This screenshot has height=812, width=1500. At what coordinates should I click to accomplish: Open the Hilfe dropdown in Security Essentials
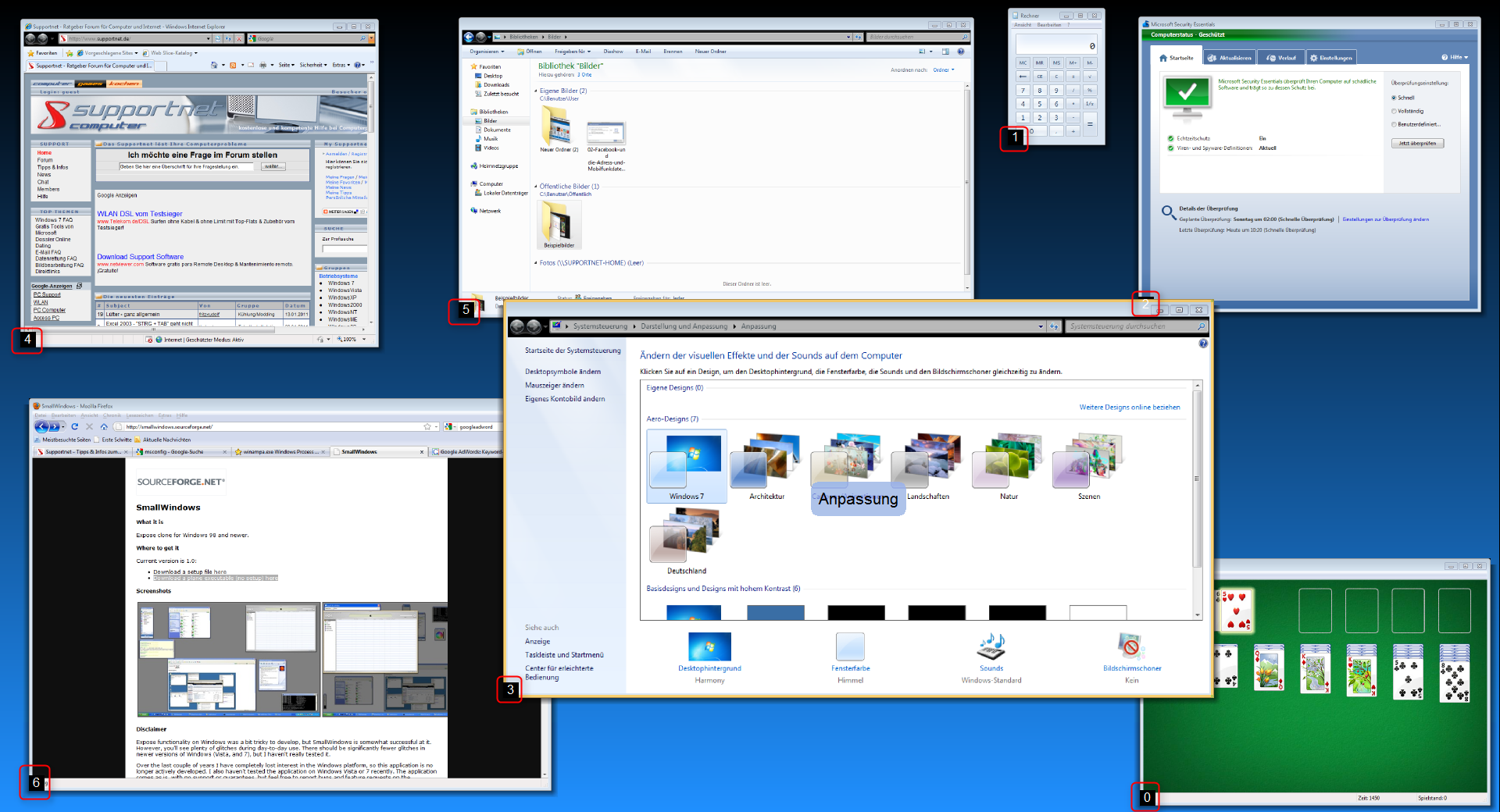1454,56
